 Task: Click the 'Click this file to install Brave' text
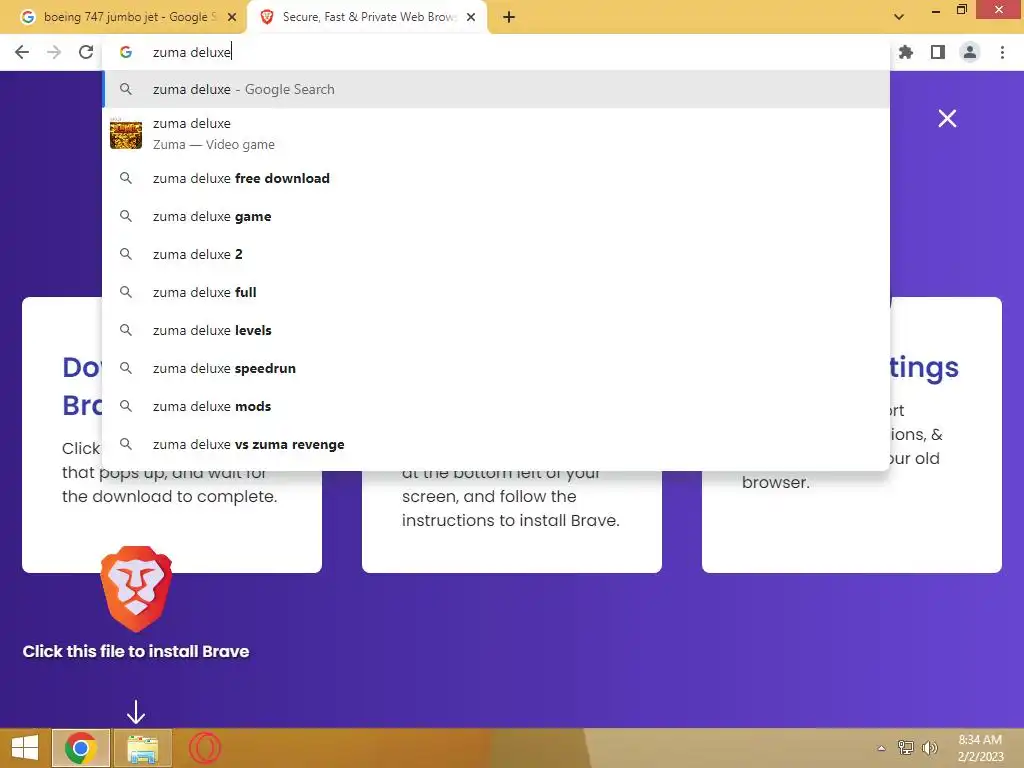136,652
